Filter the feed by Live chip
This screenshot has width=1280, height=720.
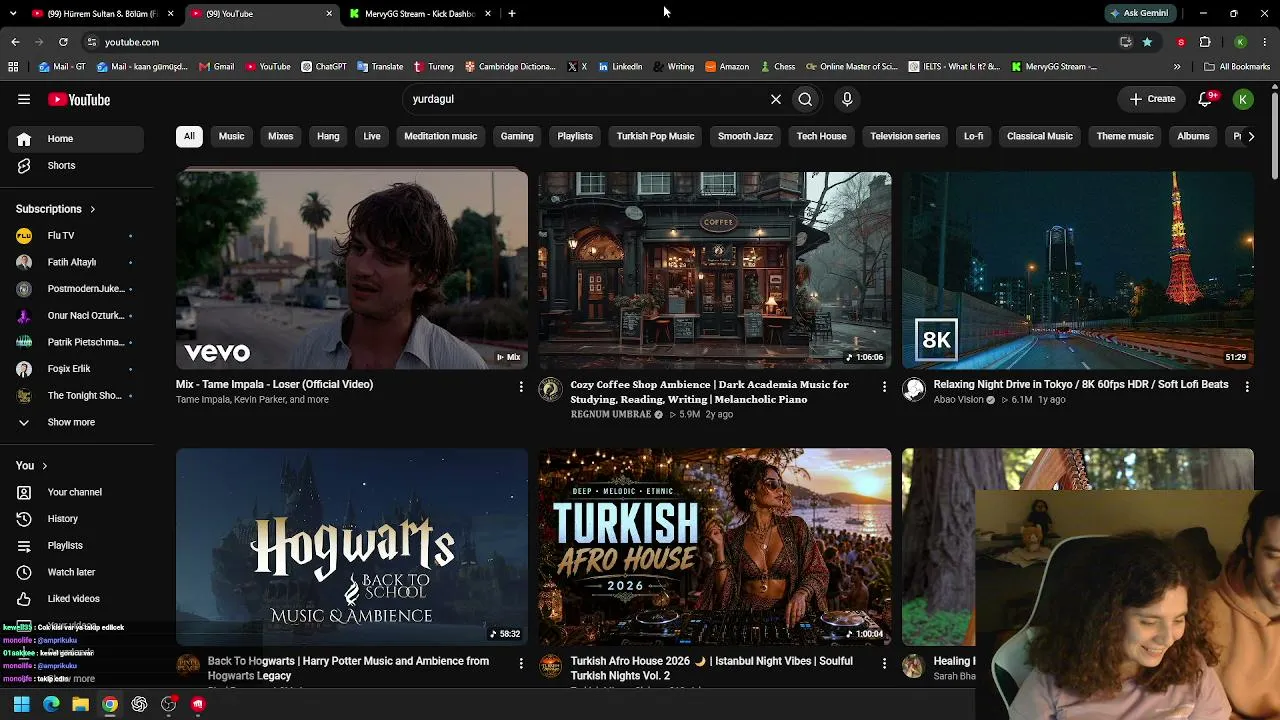(372, 136)
